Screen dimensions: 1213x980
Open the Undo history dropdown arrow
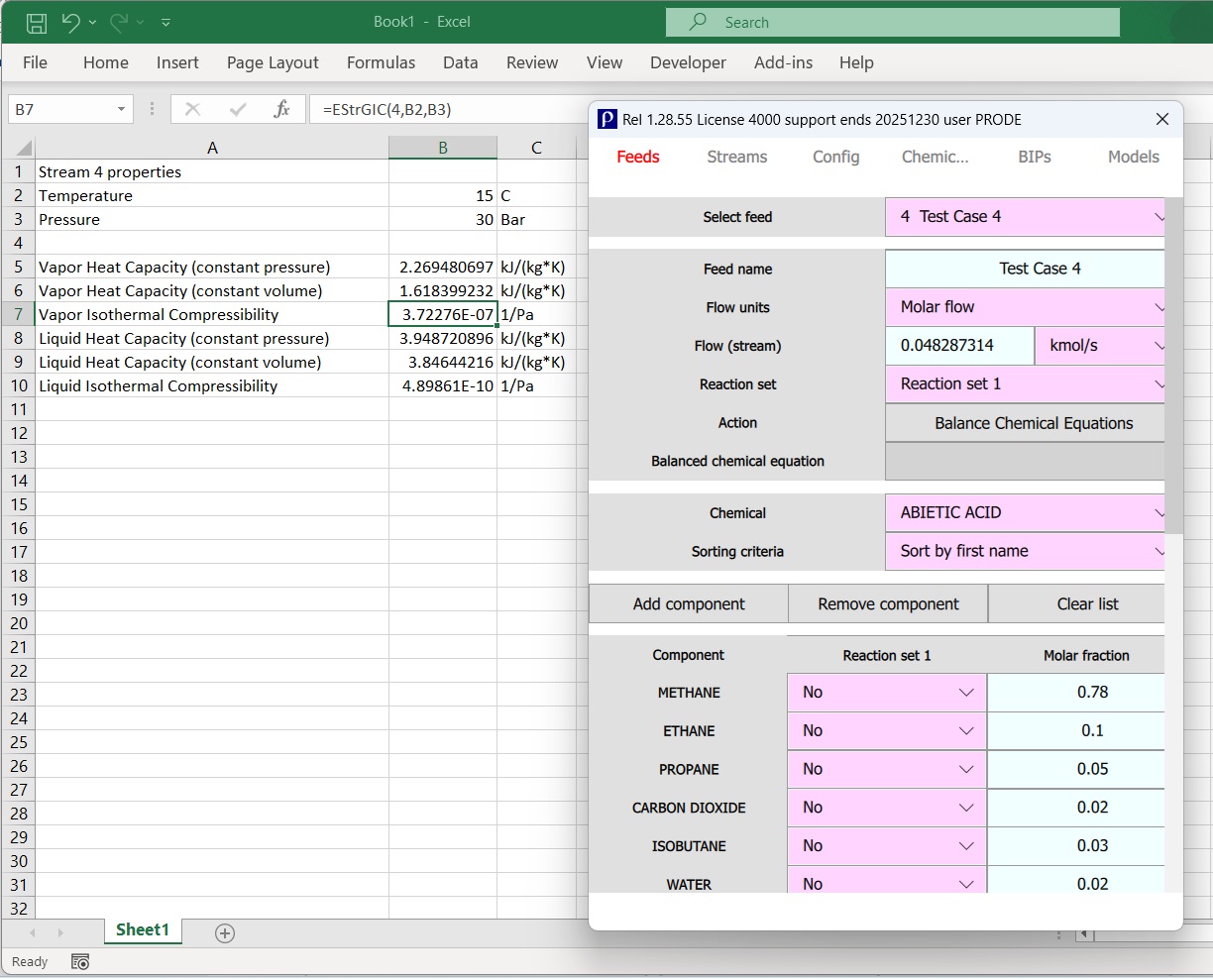tap(92, 22)
